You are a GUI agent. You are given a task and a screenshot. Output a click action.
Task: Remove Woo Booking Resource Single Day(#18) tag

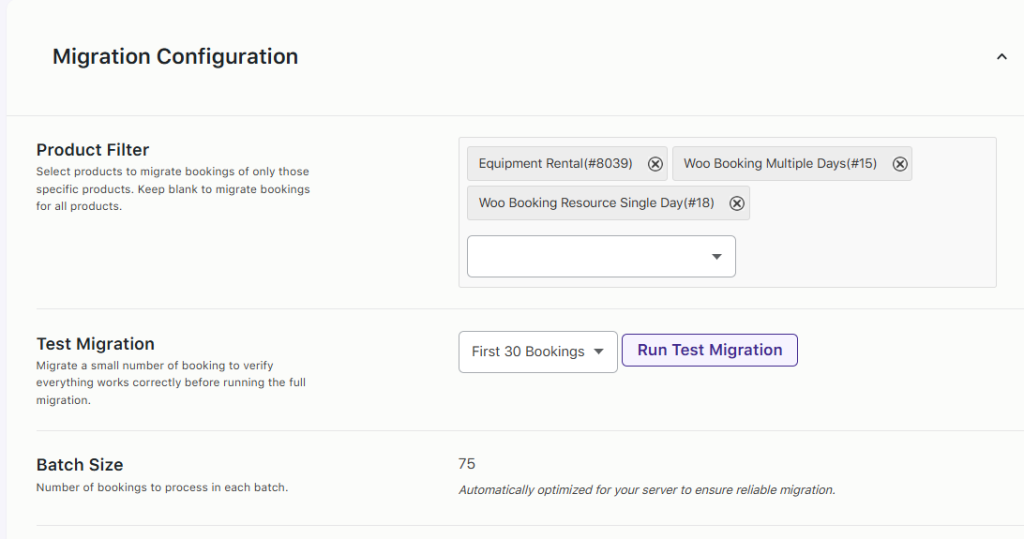[x=737, y=203]
